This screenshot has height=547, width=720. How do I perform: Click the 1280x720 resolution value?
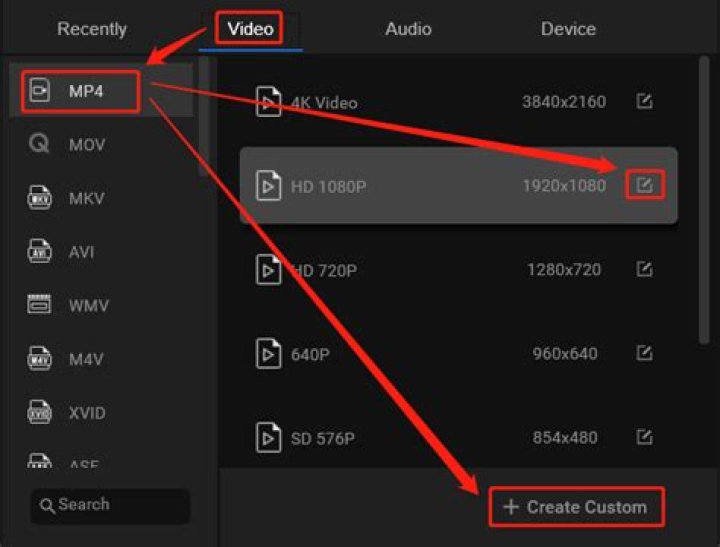tap(564, 270)
